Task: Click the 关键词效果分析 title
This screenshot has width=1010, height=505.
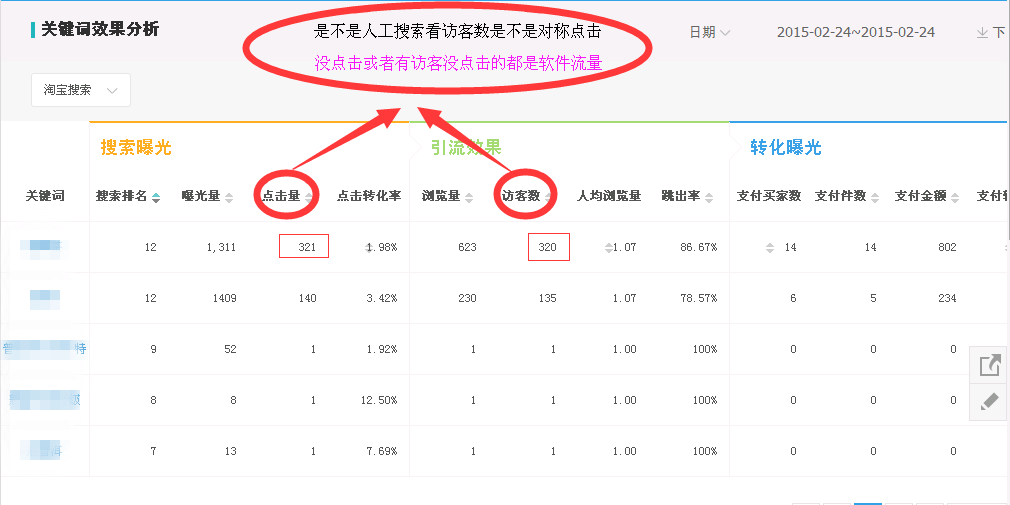Action: (x=100, y=29)
